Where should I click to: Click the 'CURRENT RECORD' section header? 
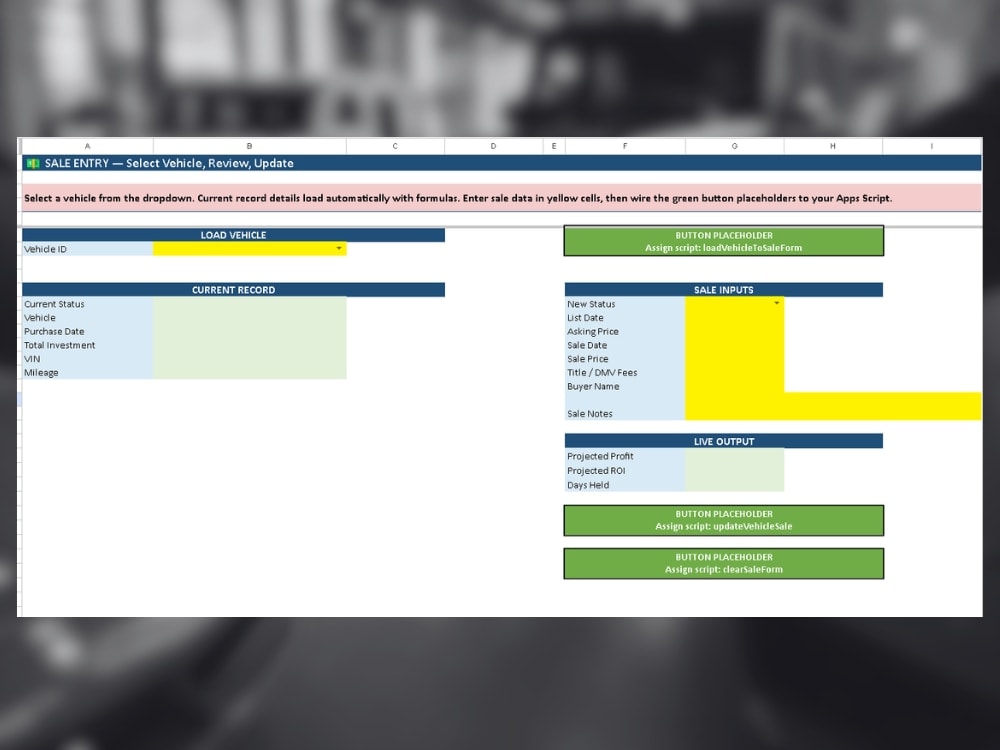(233, 290)
